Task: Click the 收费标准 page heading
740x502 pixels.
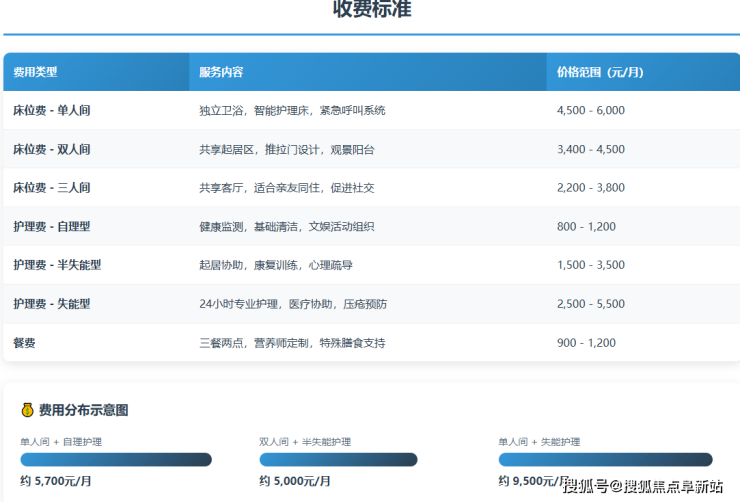Action: click(x=371, y=10)
